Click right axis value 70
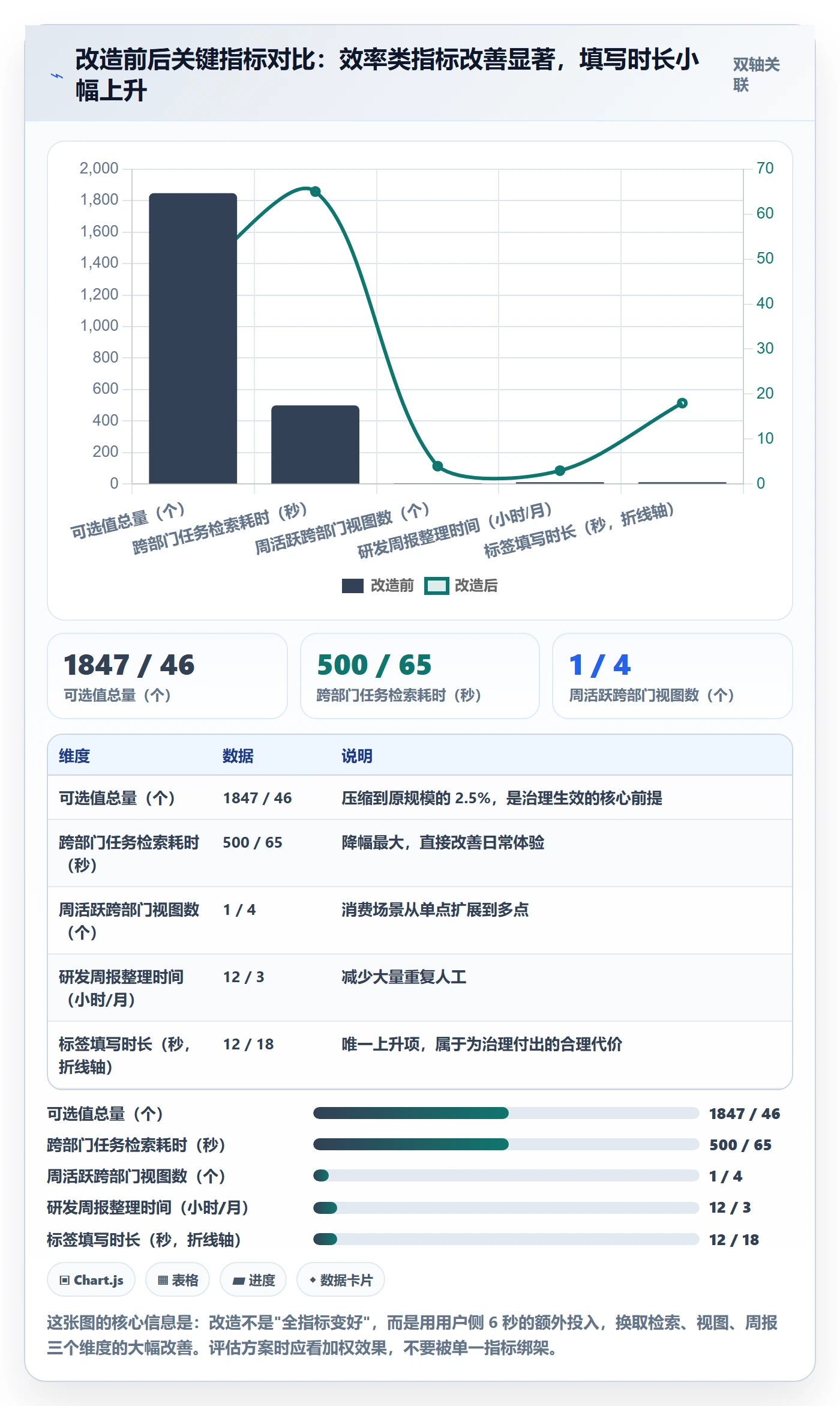 coord(765,168)
